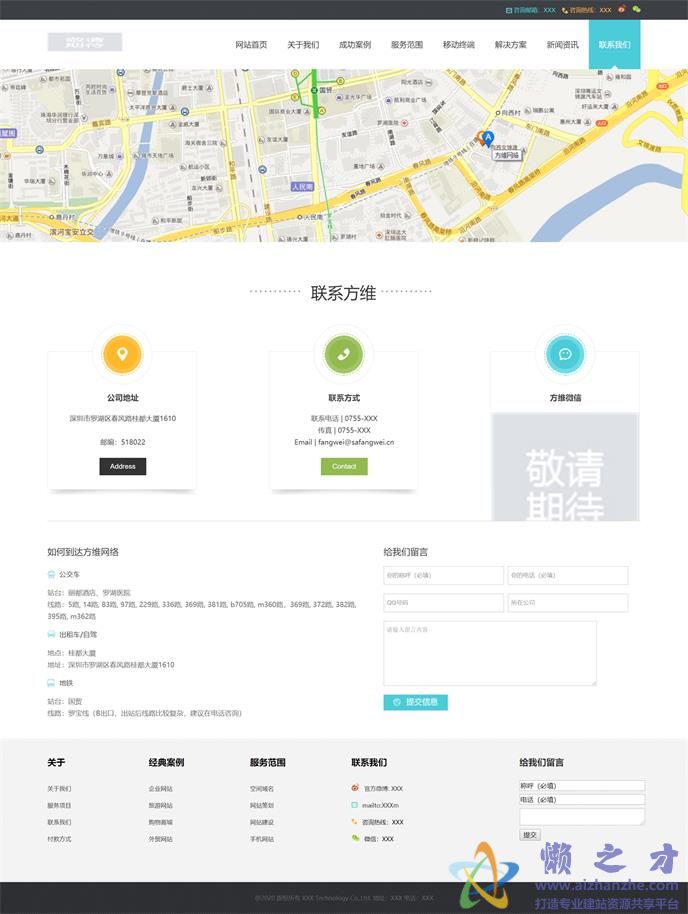Click footer link 关于我们
The image size is (688, 914).
(x=59, y=789)
